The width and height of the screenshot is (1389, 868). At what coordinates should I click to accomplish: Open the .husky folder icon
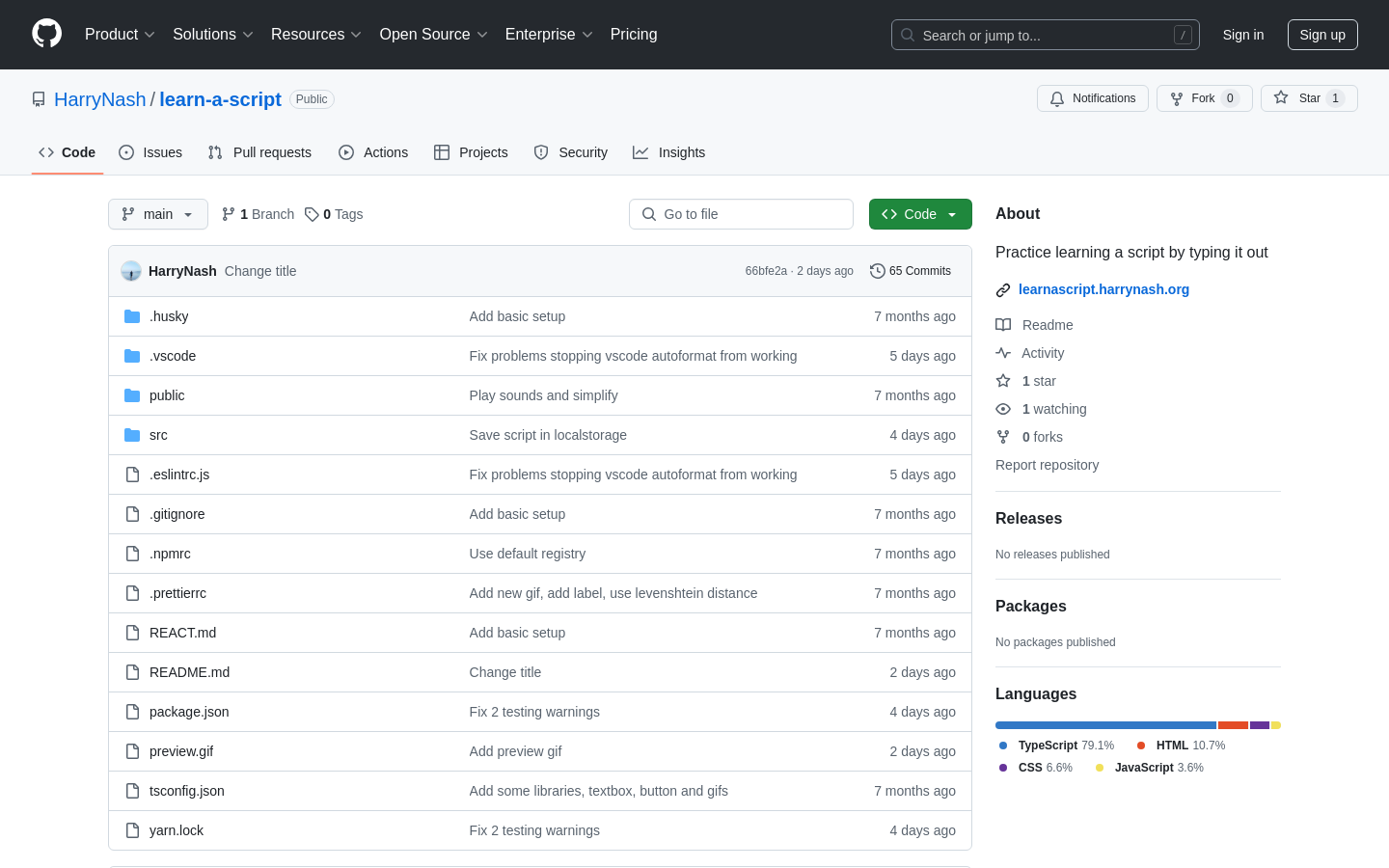tap(132, 316)
